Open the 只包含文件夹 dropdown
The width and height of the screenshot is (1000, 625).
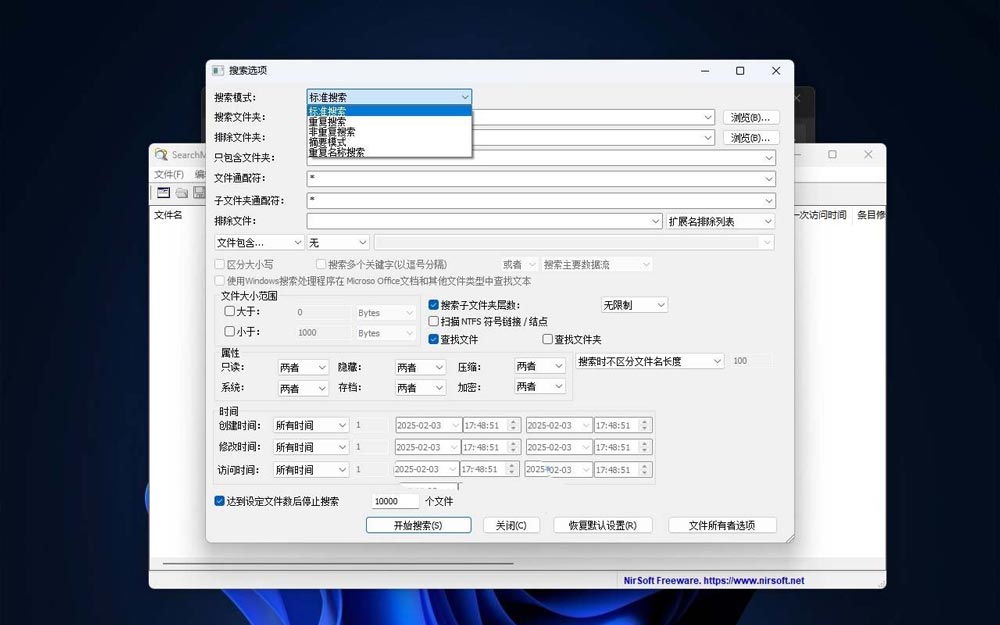coord(769,158)
